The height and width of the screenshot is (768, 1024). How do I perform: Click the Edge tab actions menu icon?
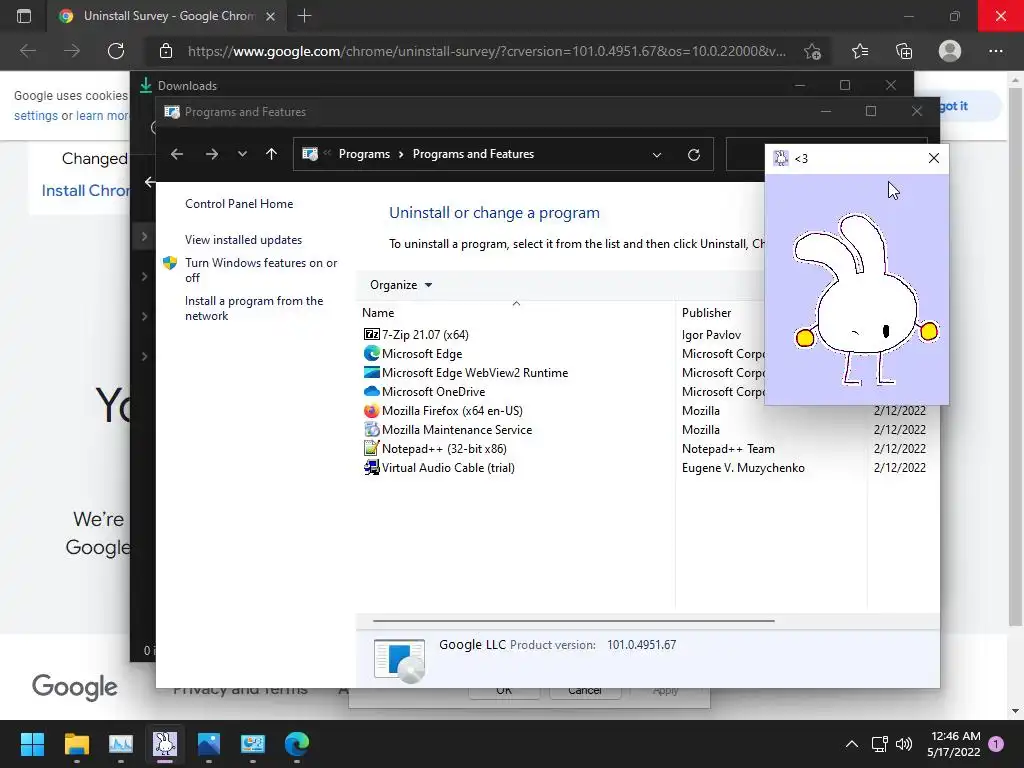(x=24, y=16)
